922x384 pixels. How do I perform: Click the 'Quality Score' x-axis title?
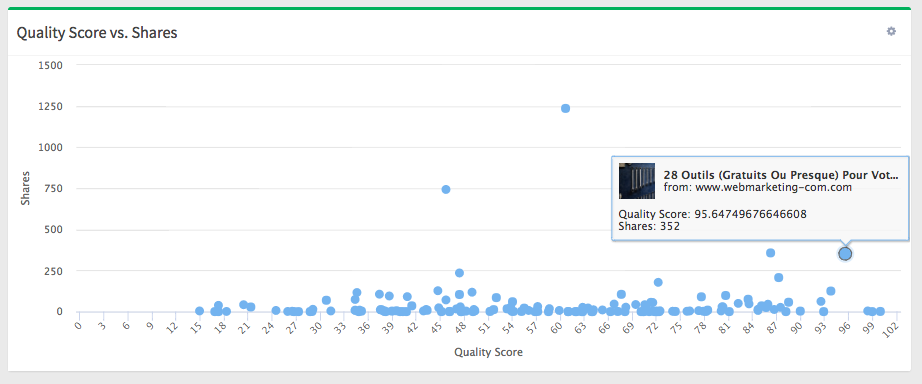coord(488,352)
